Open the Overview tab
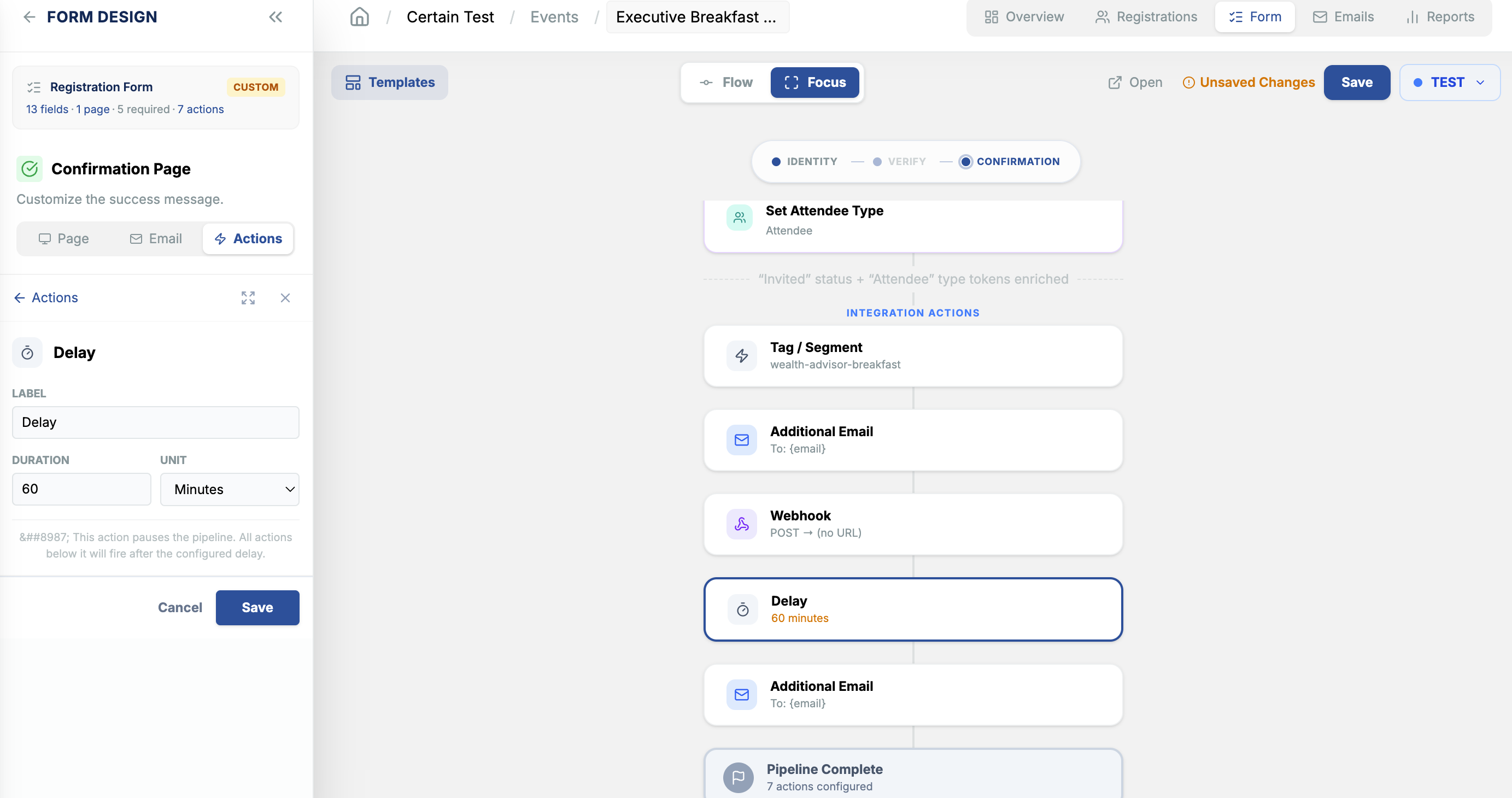The image size is (1512, 798). tap(1024, 17)
